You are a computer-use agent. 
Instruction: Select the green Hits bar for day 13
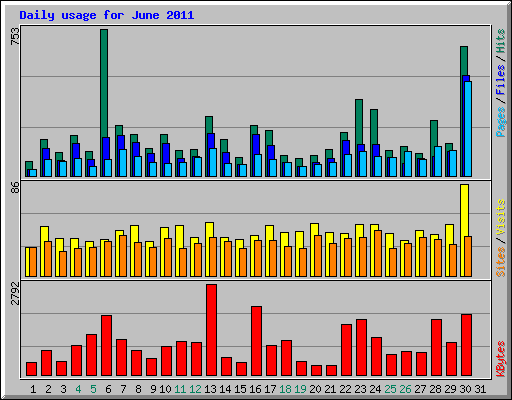pyautogui.click(x=209, y=125)
